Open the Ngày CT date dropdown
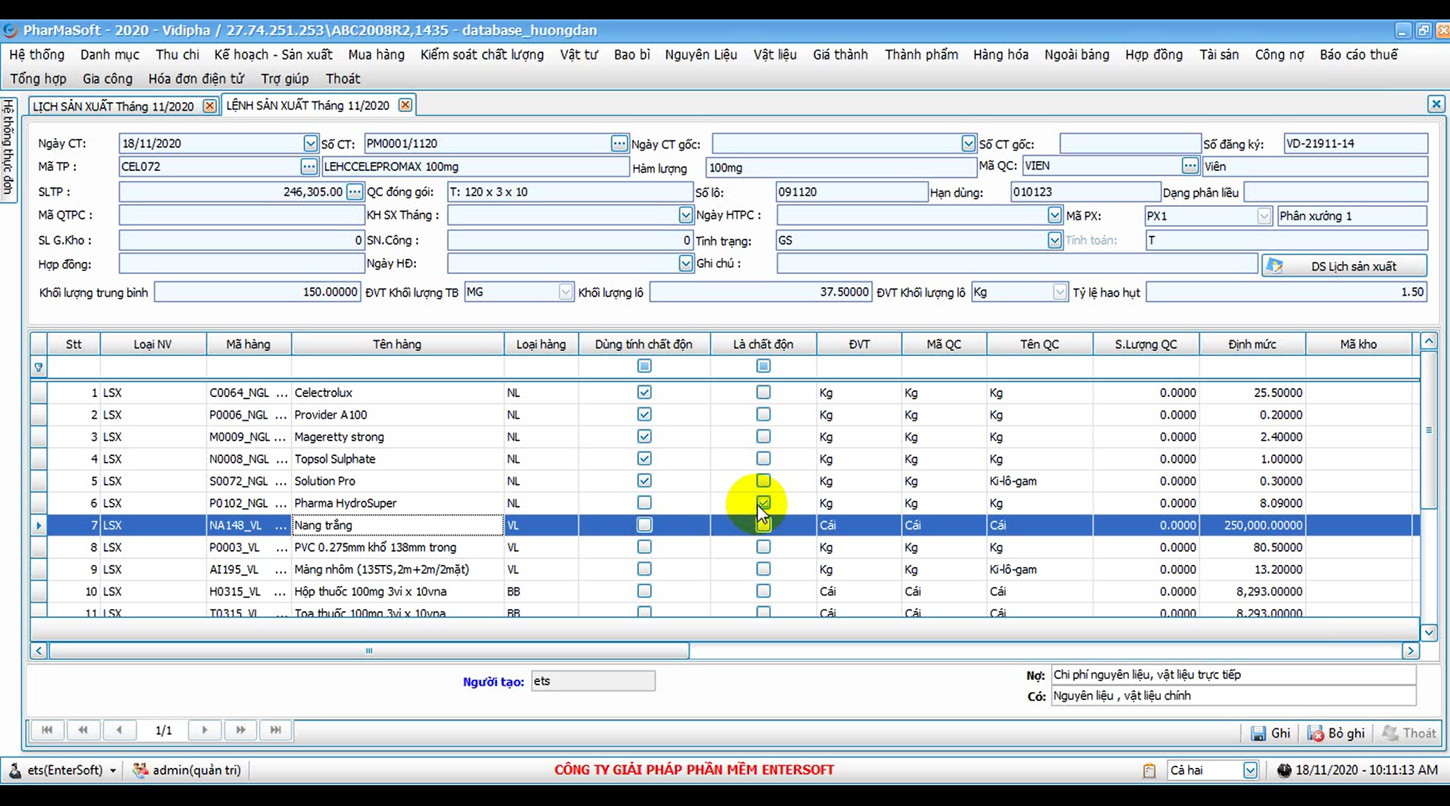Screen dimensions: 1450x806 310,142
